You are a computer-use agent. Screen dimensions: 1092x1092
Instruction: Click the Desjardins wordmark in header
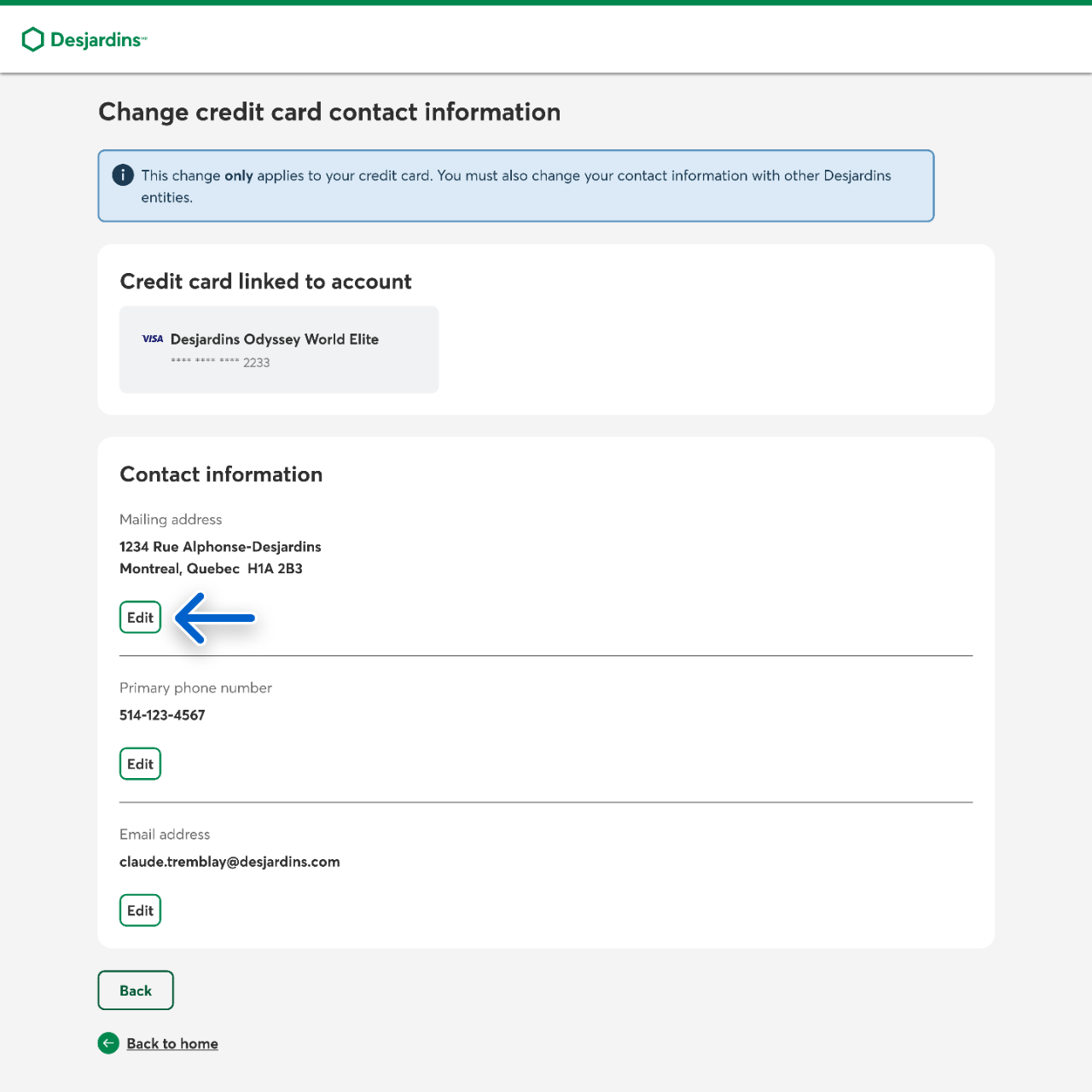coord(97,40)
